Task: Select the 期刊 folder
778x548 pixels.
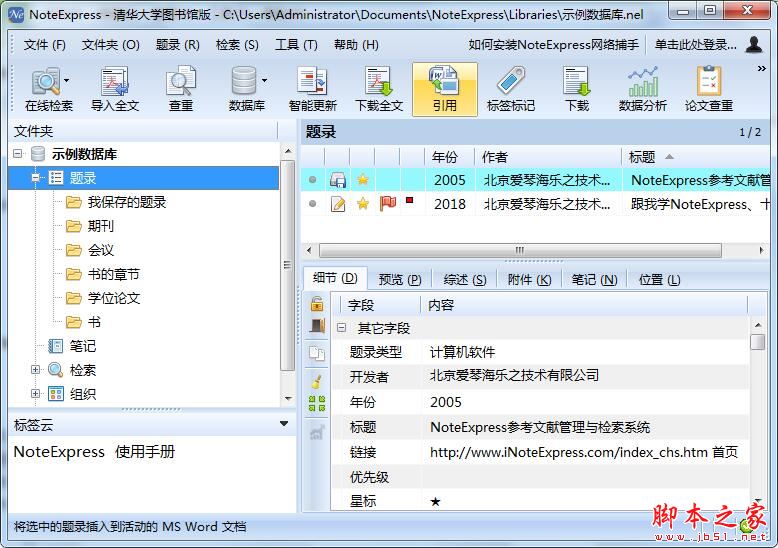Action: [x=101, y=226]
